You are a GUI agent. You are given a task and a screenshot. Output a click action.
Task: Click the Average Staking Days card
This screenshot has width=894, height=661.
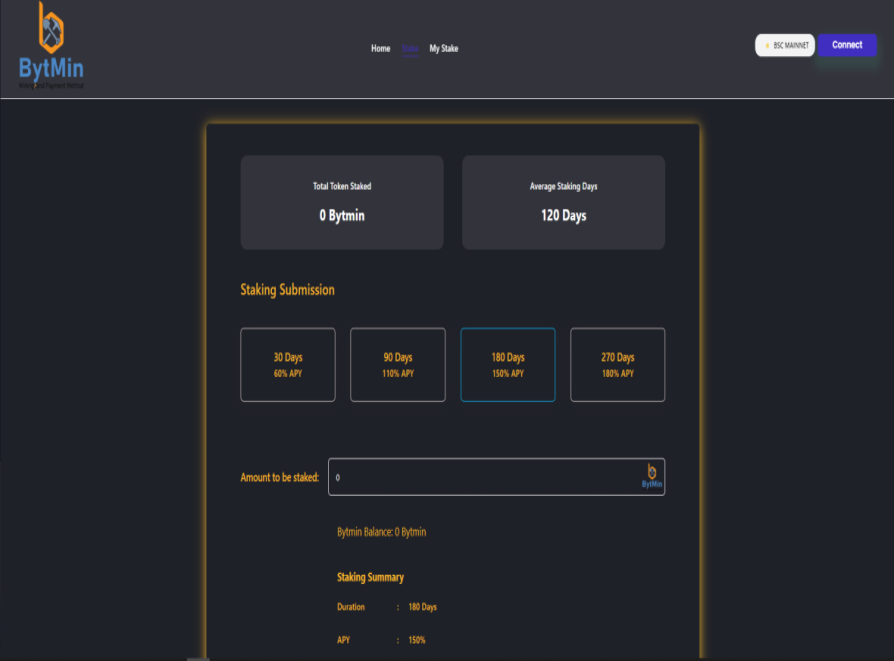click(x=563, y=202)
